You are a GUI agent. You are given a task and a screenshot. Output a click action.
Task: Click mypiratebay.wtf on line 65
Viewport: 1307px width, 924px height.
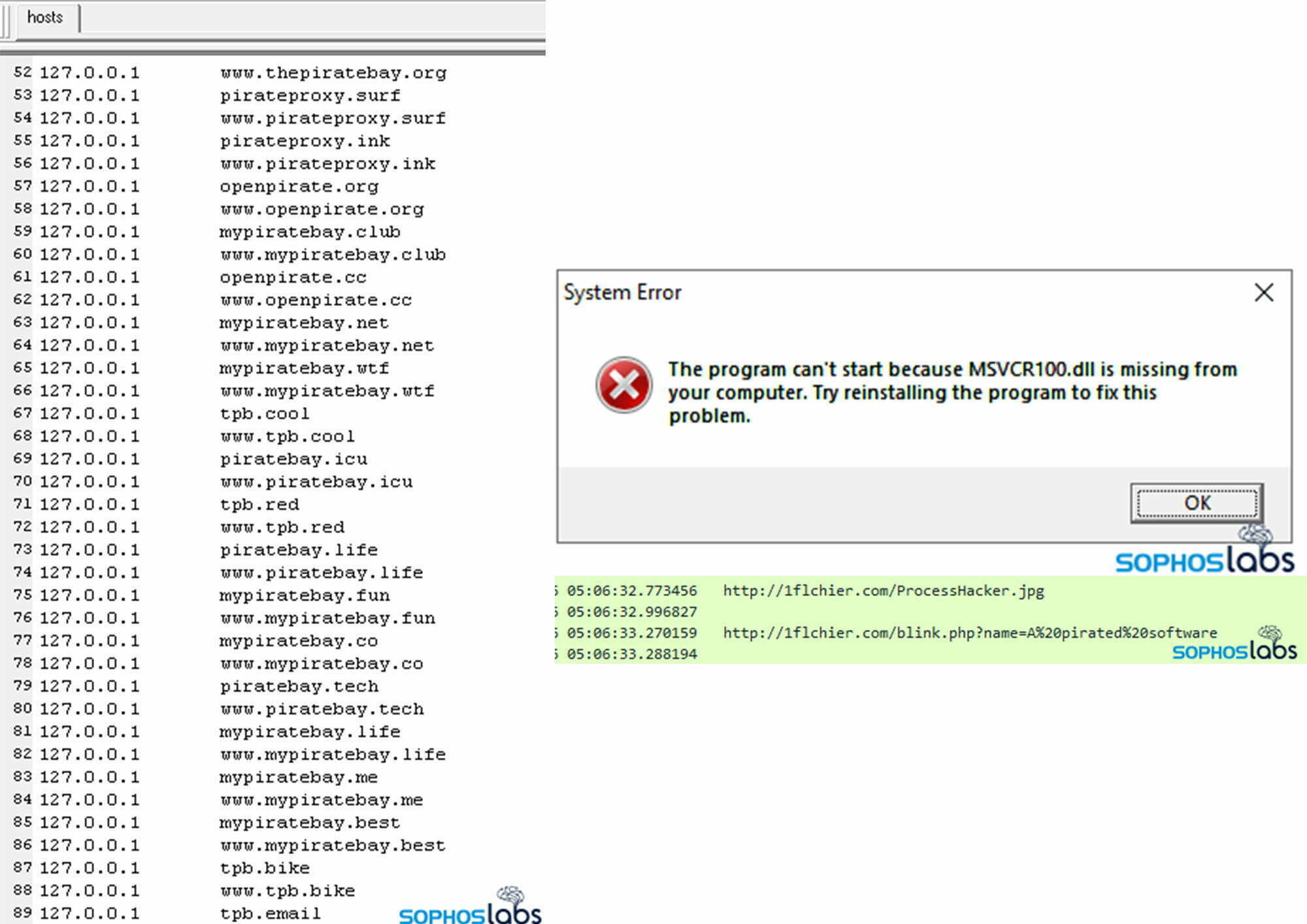[305, 368]
